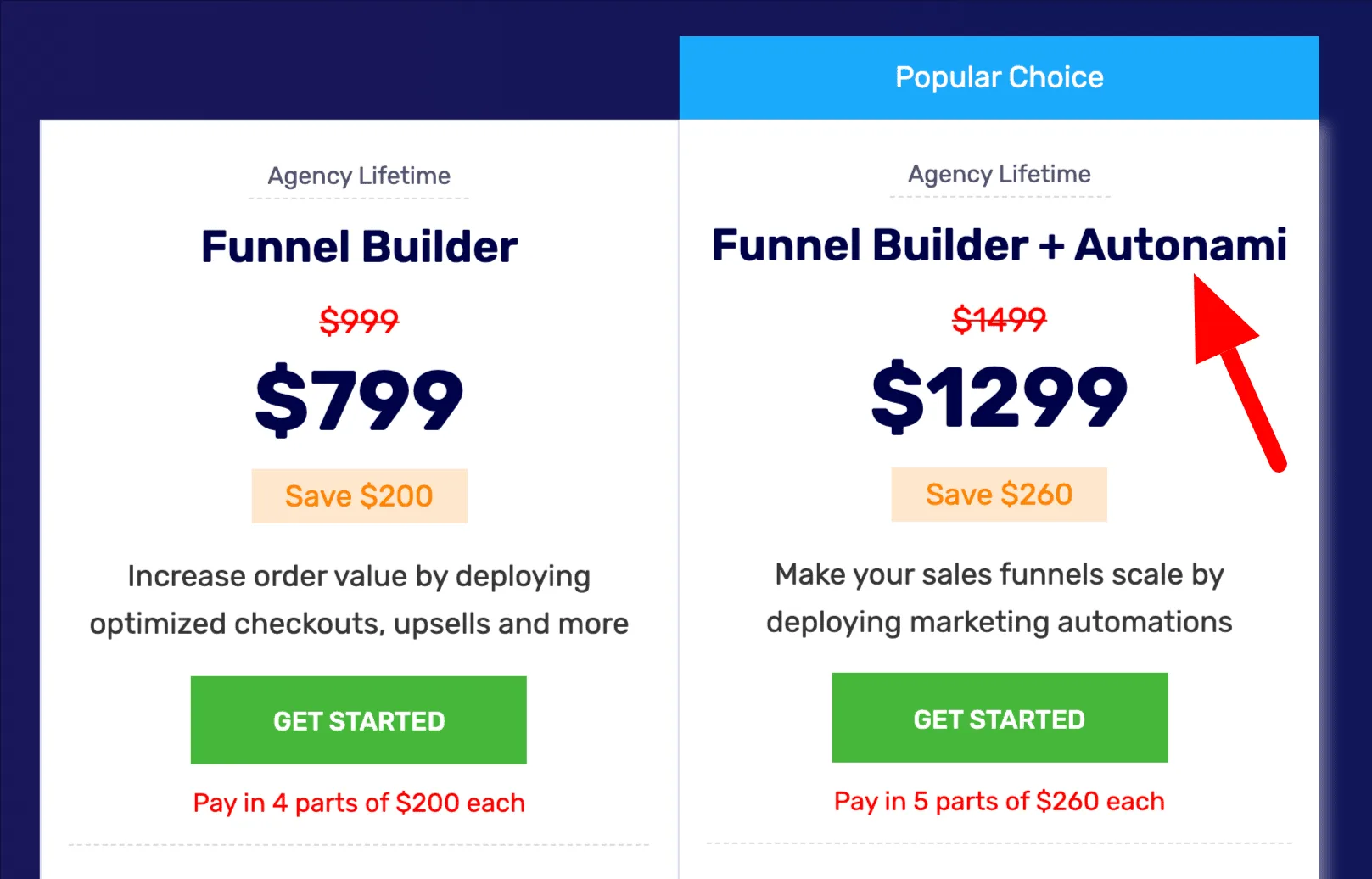1372x879 pixels.
Task: Click the $799 price
Action: [x=359, y=399]
